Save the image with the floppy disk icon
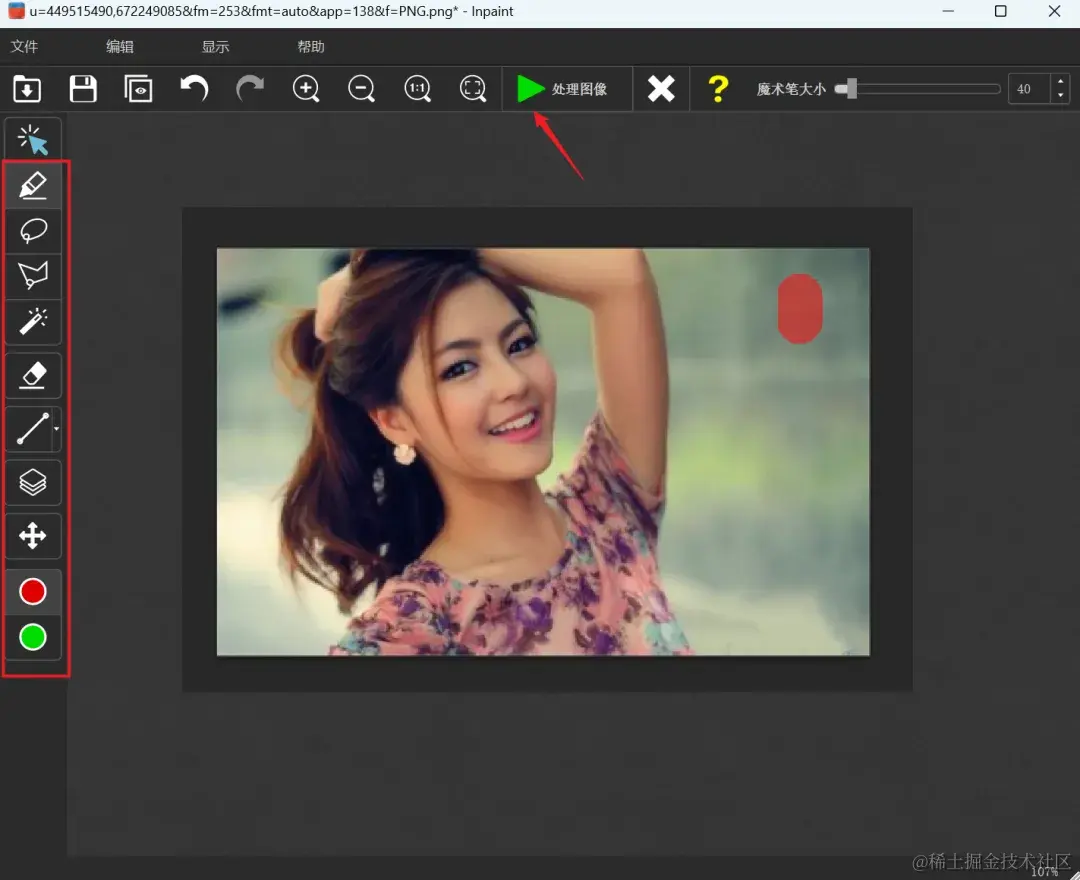1080x880 pixels. coord(83,89)
